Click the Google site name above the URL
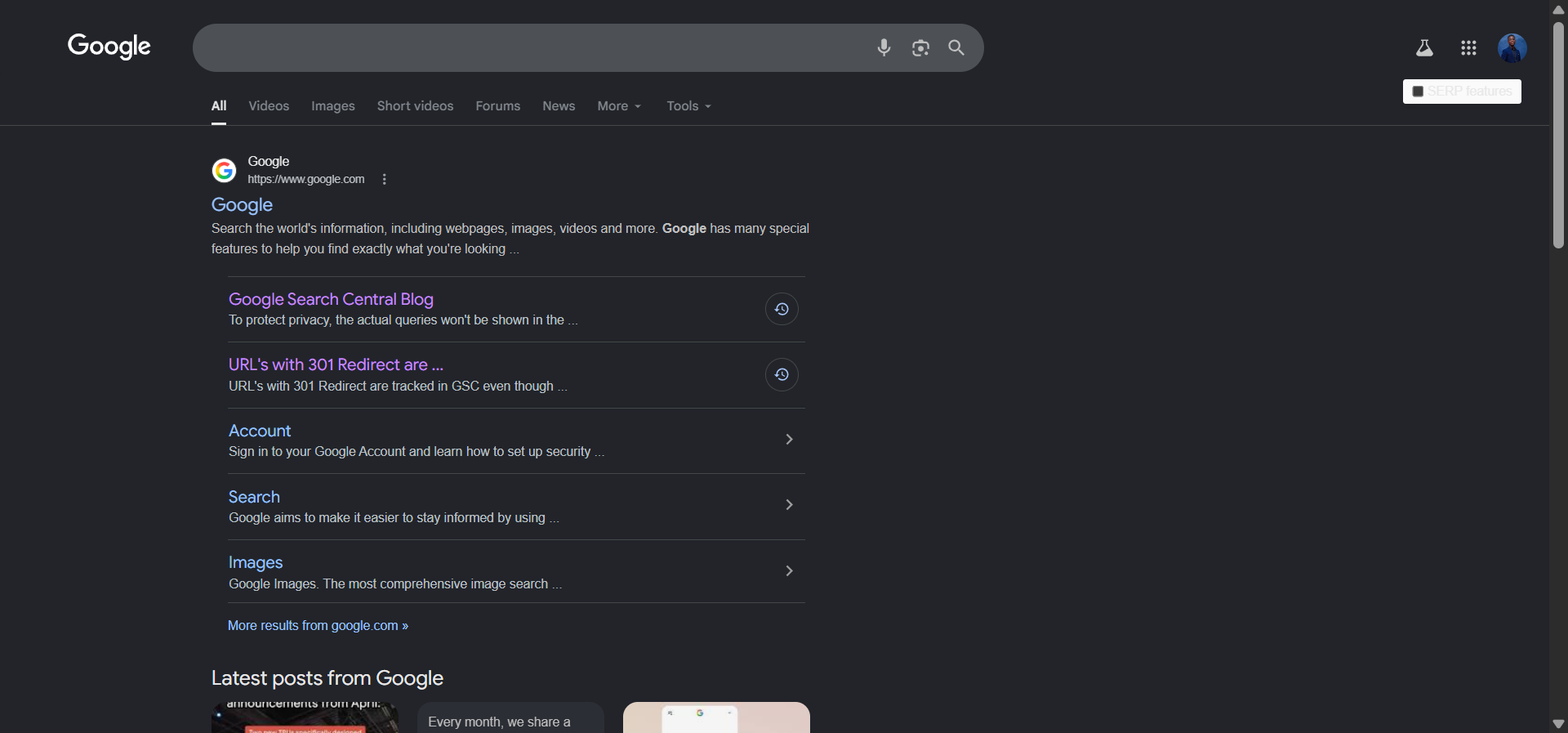Image resolution: width=1568 pixels, height=733 pixels. [x=269, y=162]
